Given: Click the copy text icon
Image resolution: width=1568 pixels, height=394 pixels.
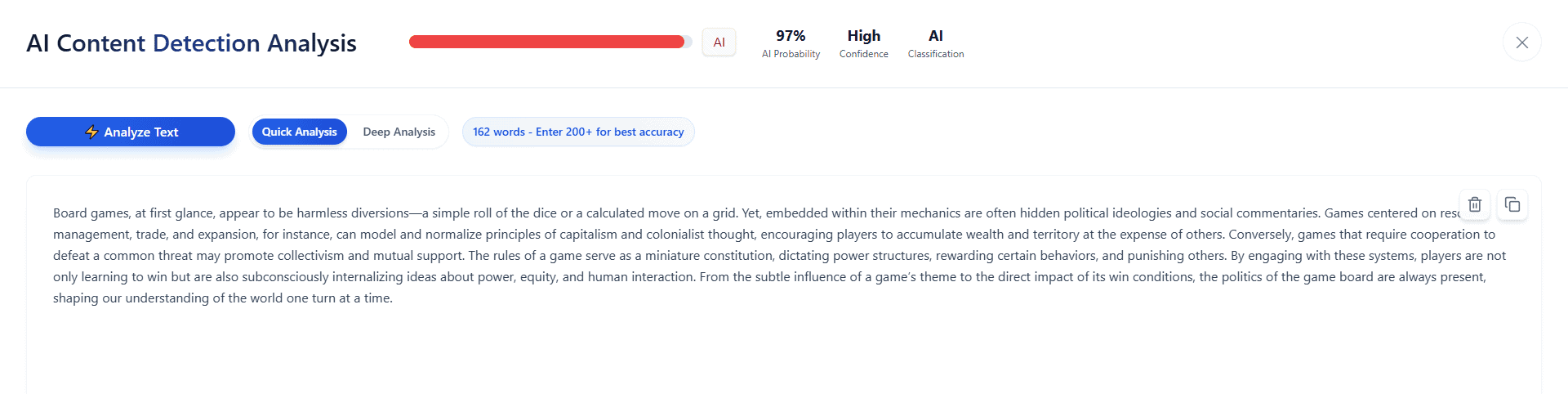Looking at the screenshot, I should click(1512, 204).
